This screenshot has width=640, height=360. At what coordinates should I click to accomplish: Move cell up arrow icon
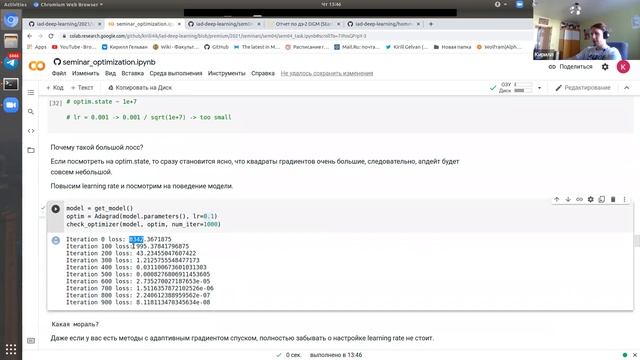[557, 199]
